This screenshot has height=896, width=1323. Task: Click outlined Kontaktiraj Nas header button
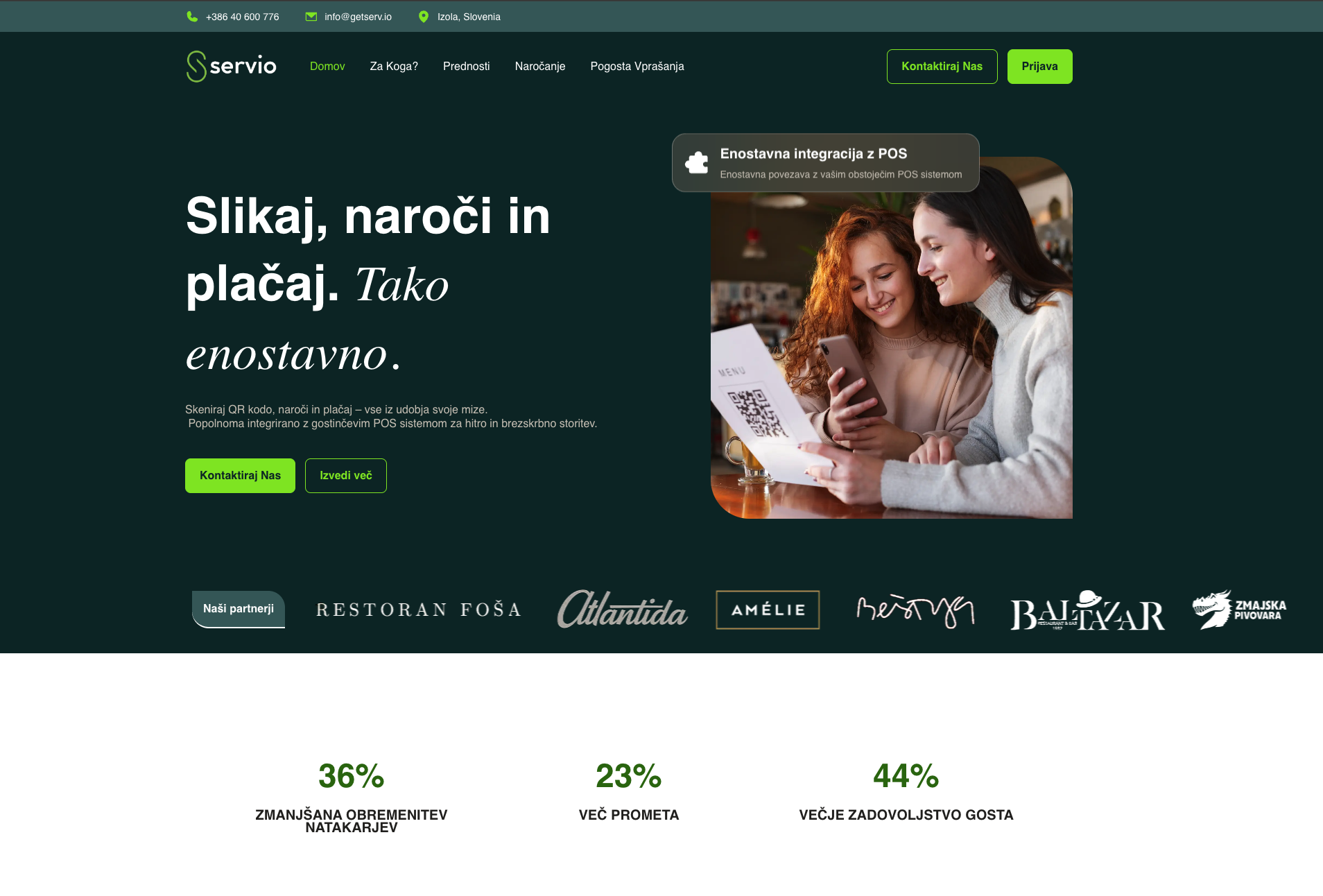(942, 67)
